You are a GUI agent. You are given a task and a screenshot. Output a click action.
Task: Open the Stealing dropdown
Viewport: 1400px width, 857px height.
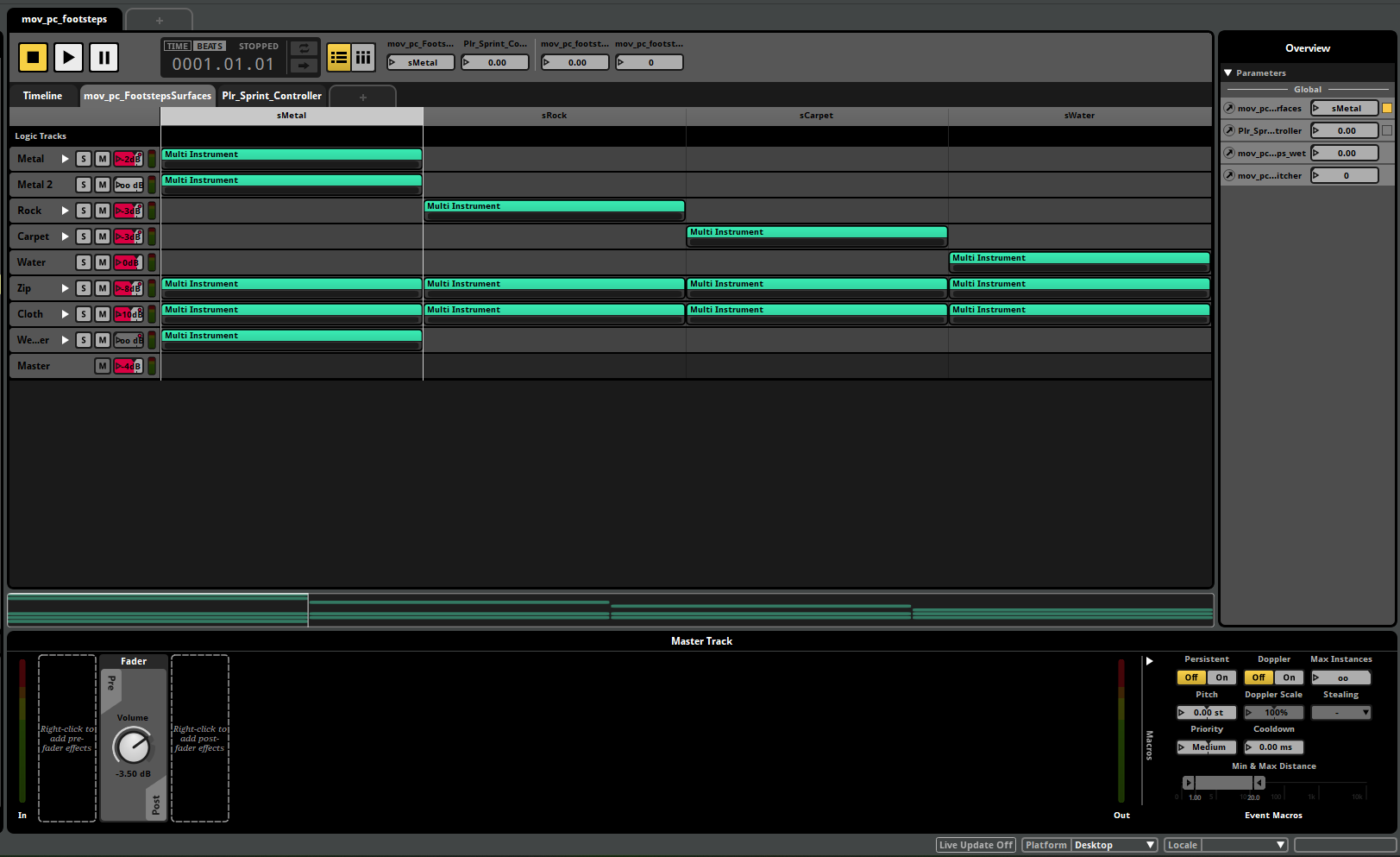(1340, 713)
